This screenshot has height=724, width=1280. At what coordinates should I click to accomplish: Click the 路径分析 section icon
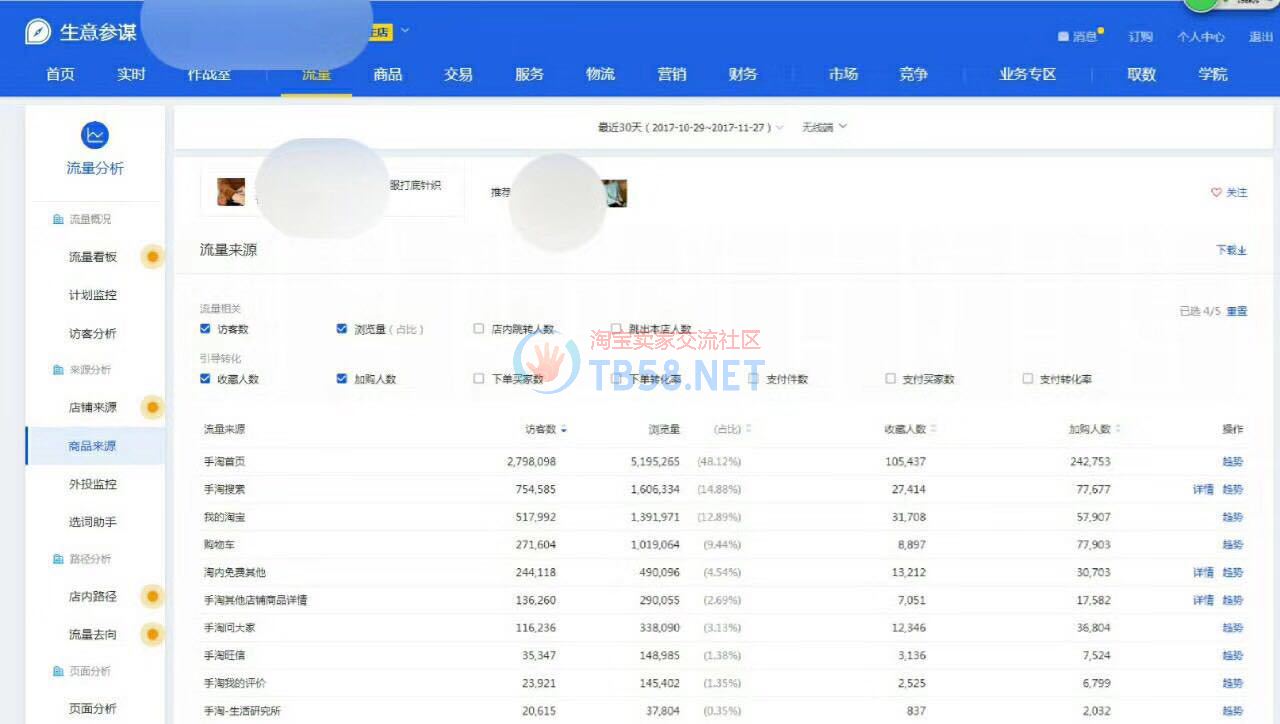click(58, 559)
